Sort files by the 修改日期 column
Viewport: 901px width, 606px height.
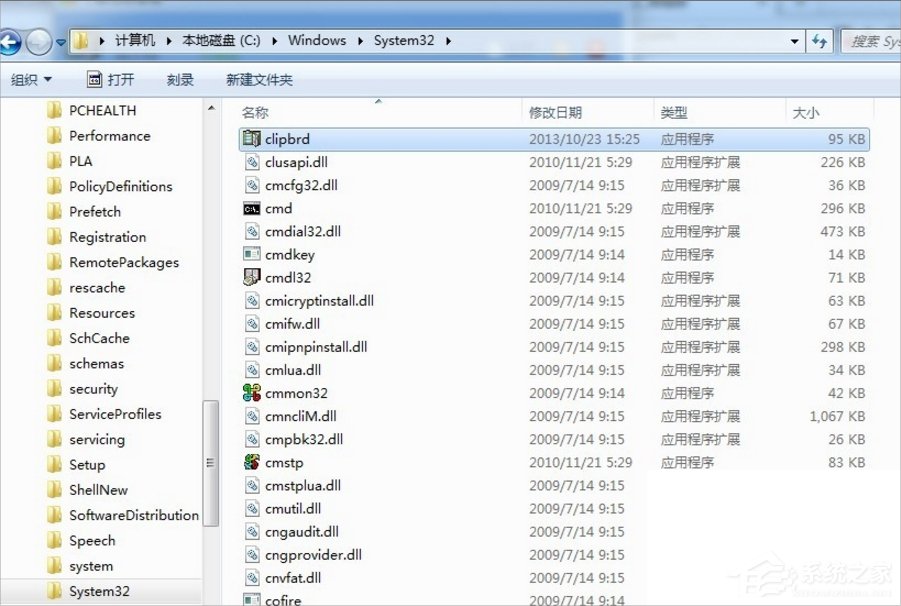click(556, 112)
